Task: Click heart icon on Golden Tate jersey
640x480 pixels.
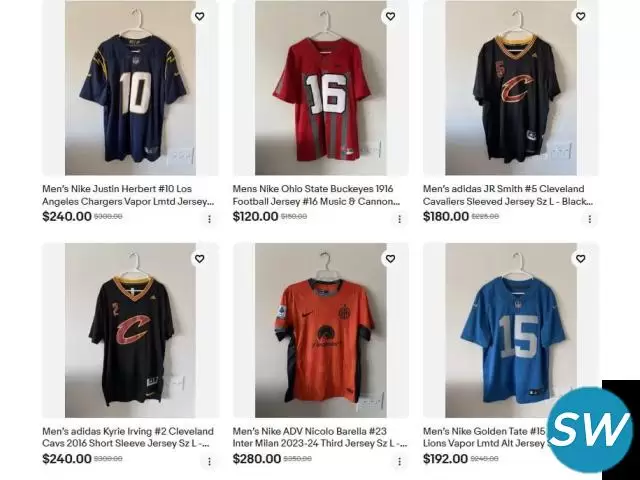Action: point(580,259)
